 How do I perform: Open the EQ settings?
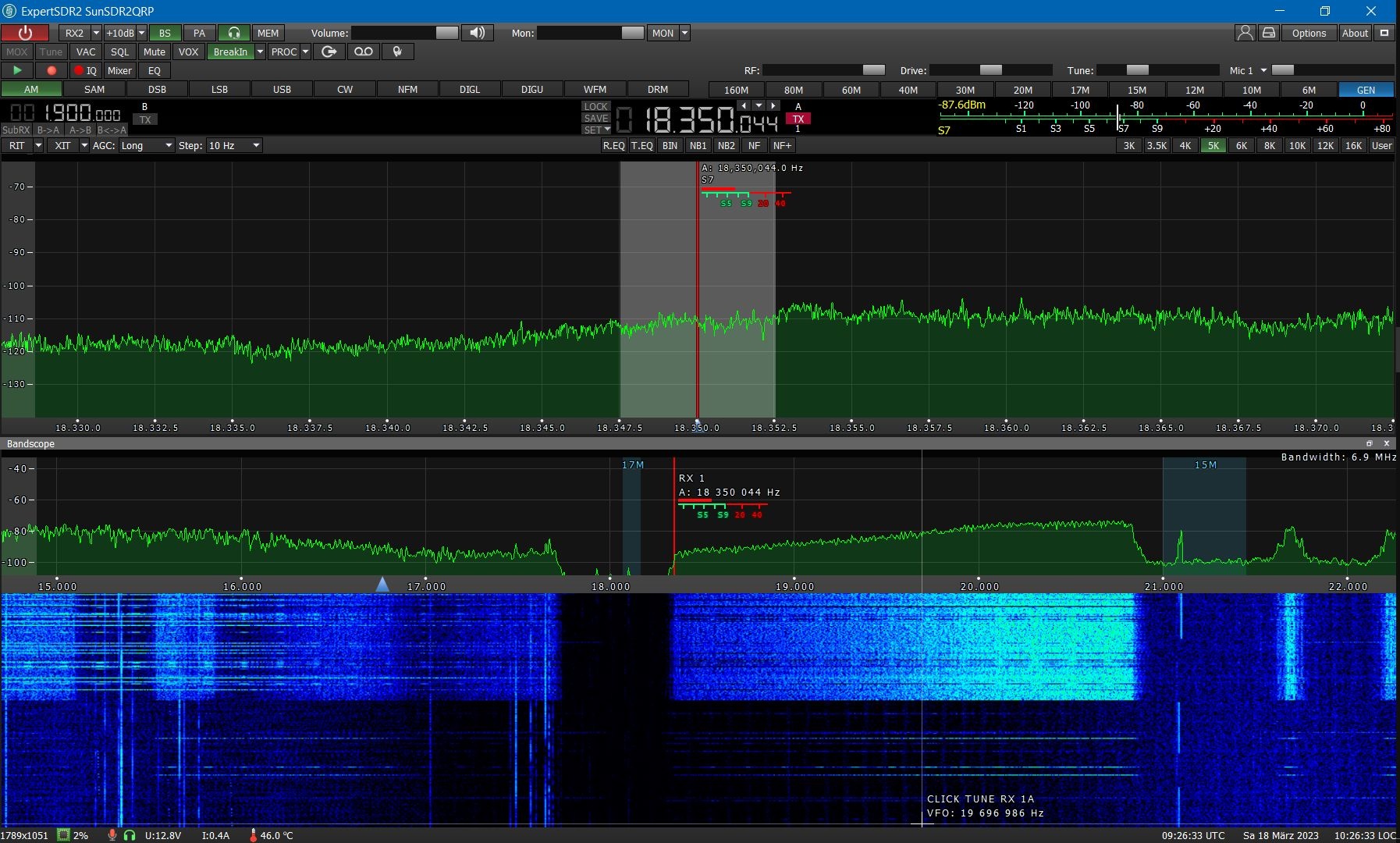click(x=155, y=70)
